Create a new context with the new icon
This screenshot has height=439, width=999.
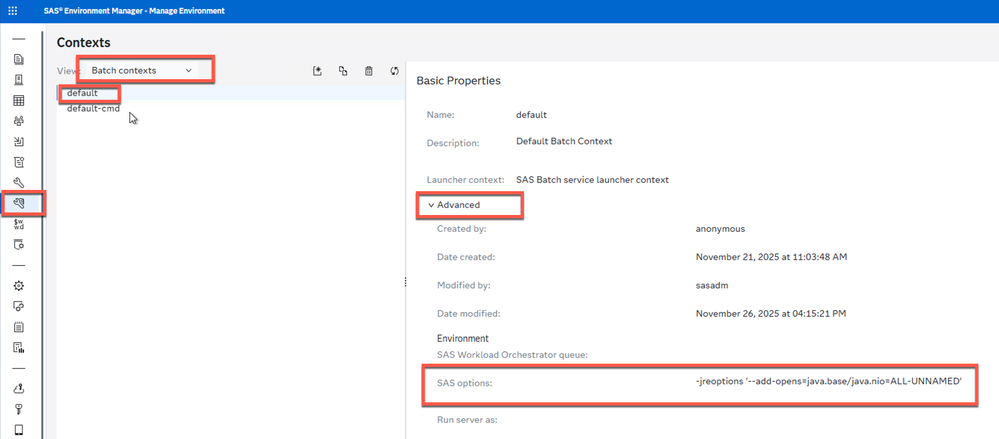[317, 71]
